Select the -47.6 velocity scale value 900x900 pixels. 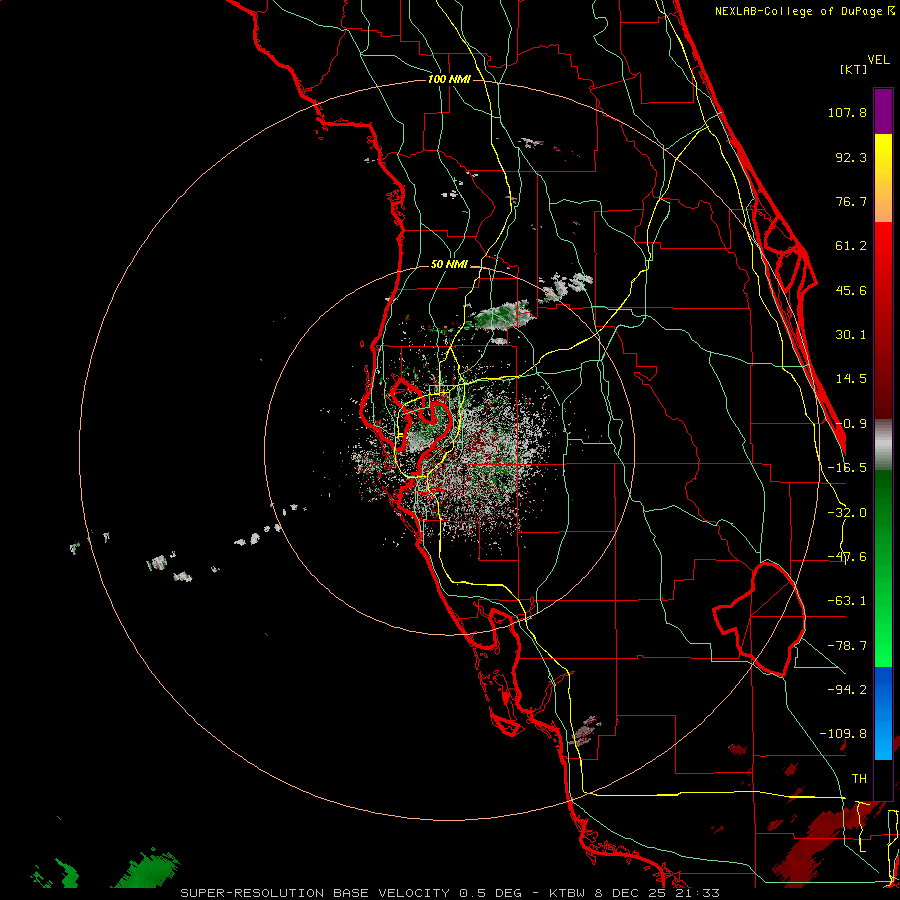point(847,557)
